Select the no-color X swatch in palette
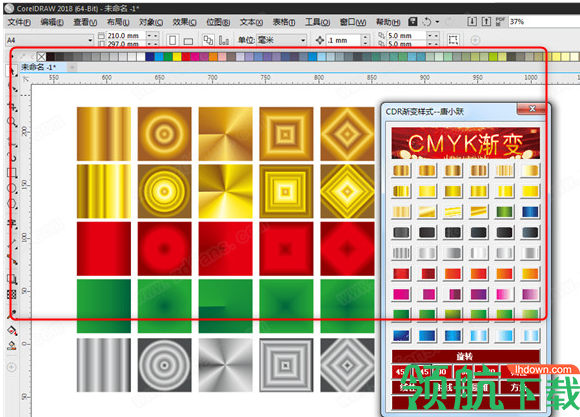Screen dimensions: 580x417 coord(41,57)
